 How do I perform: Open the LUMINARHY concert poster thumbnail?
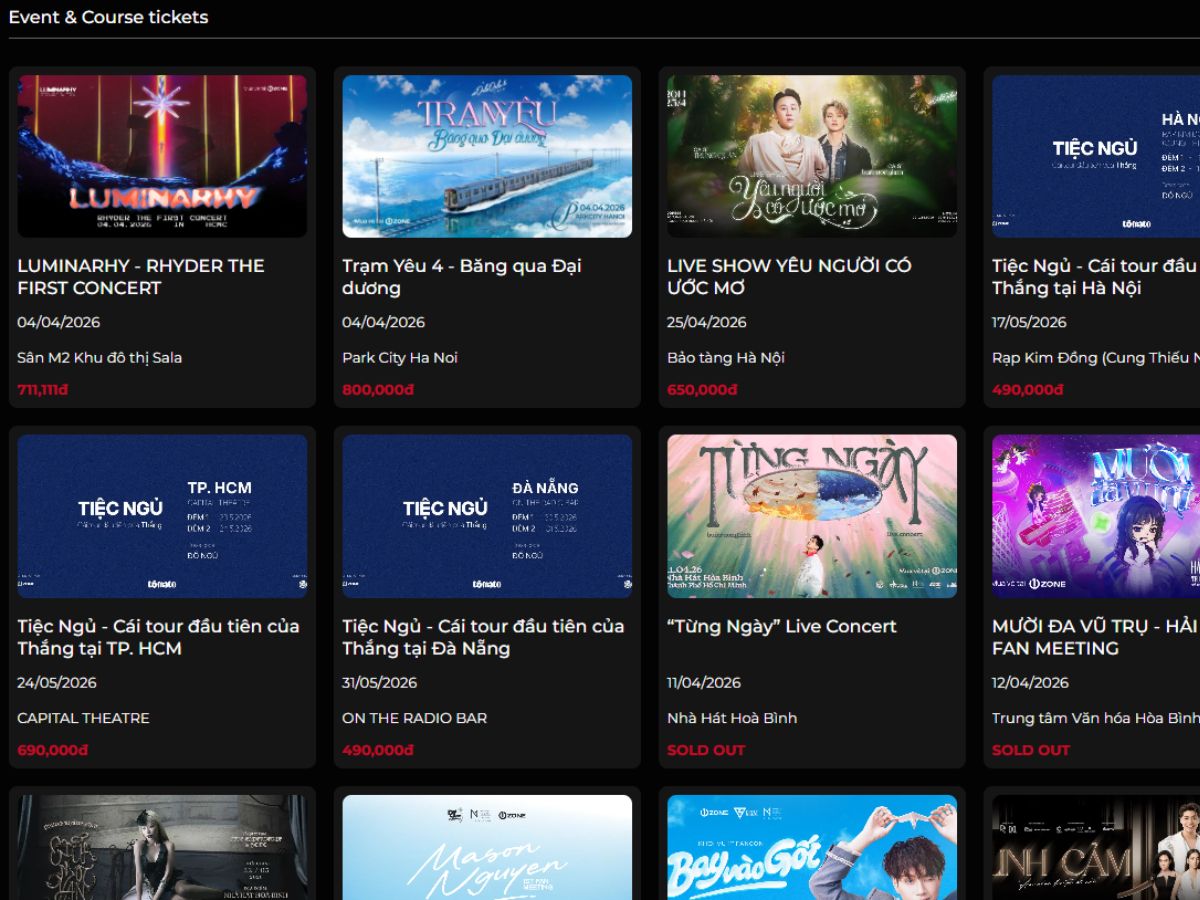pyautogui.click(x=162, y=156)
